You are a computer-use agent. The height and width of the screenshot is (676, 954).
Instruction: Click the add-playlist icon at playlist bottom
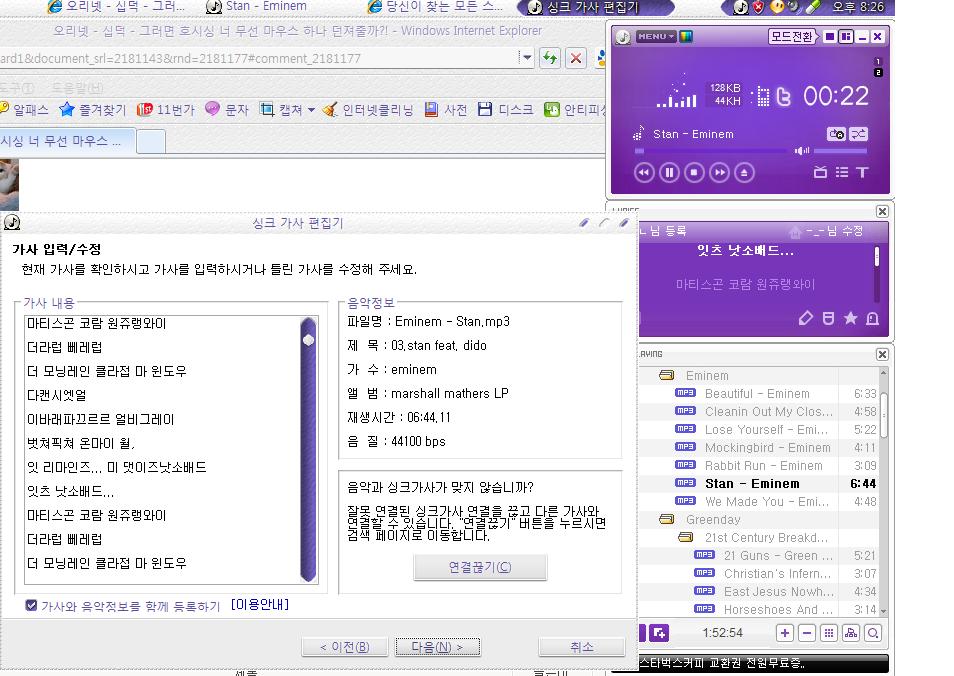[x=659, y=633]
